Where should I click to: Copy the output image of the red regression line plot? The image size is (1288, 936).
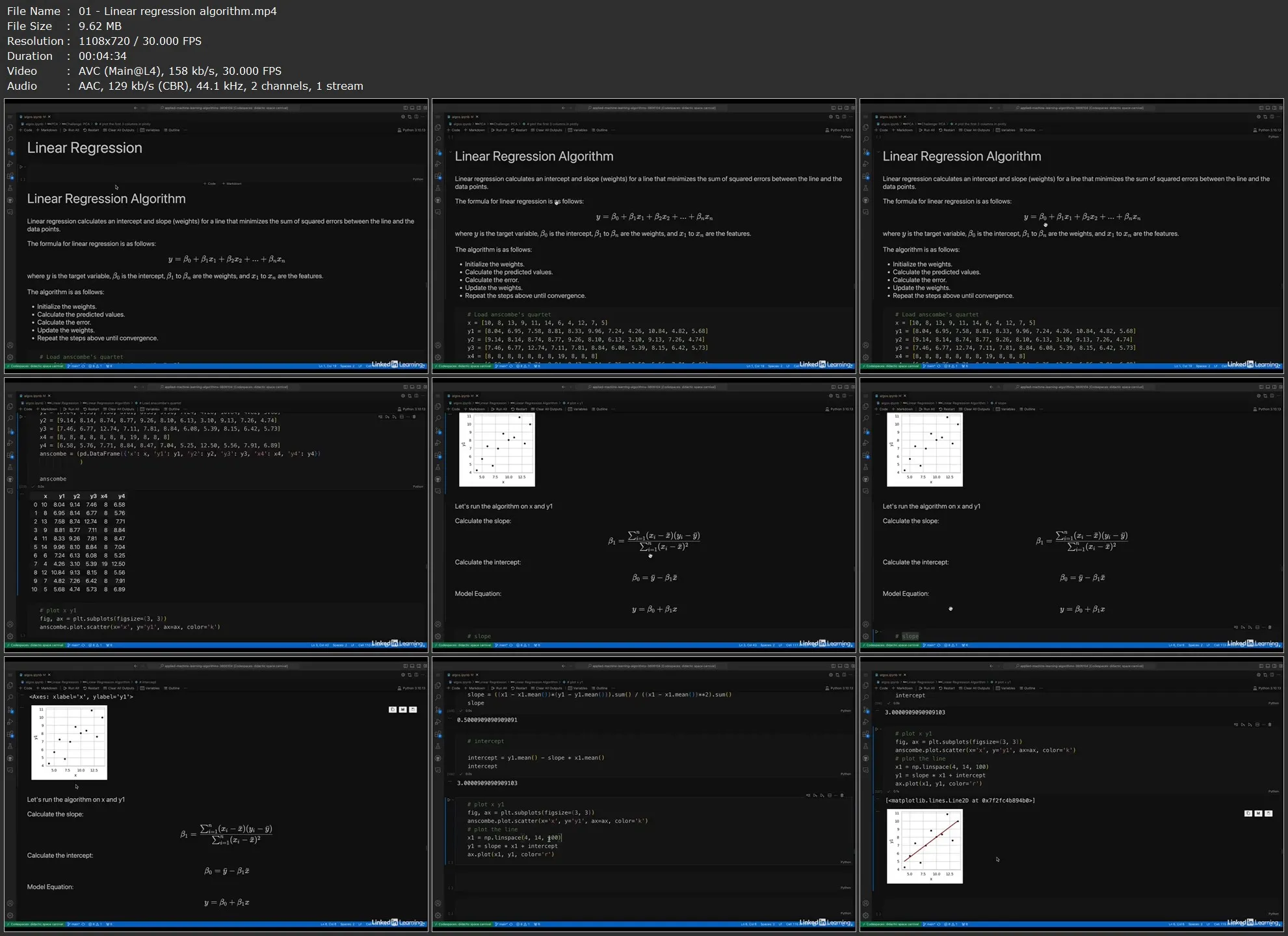click(1248, 813)
